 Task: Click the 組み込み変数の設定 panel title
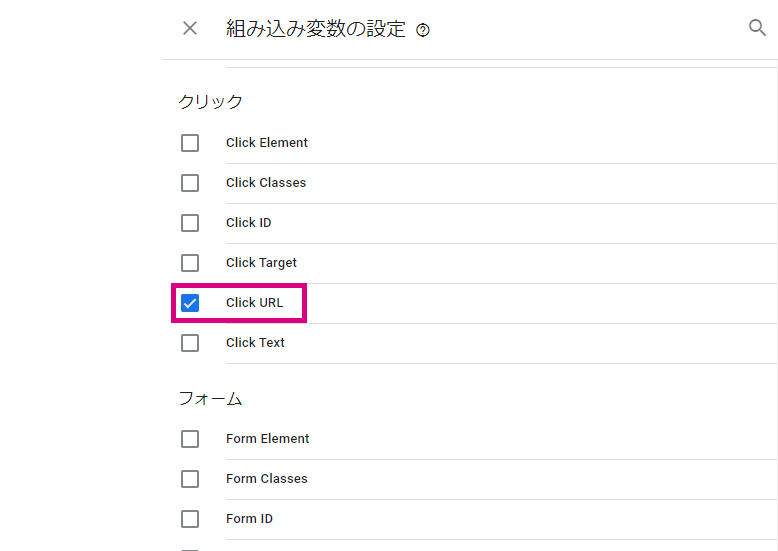point(316,29)
